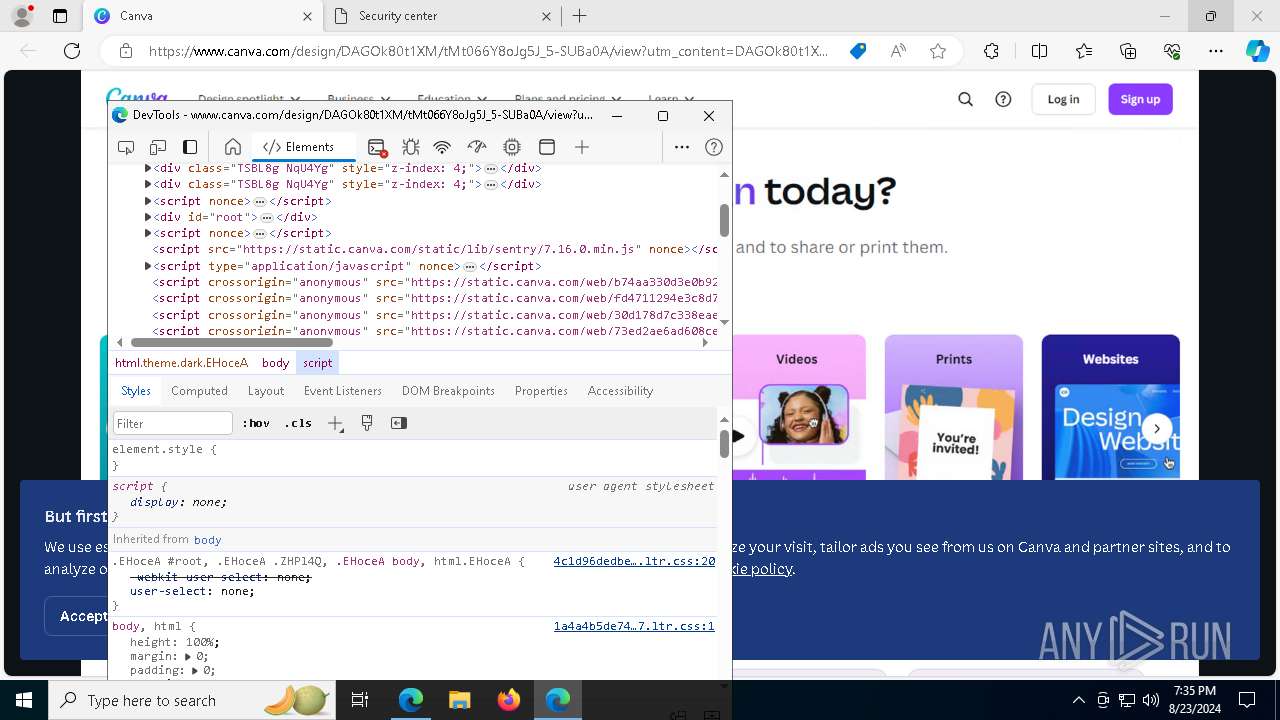Screen dimensions: 1280x720
Task: Open Canva help question icon
Action: point(1003,99)
